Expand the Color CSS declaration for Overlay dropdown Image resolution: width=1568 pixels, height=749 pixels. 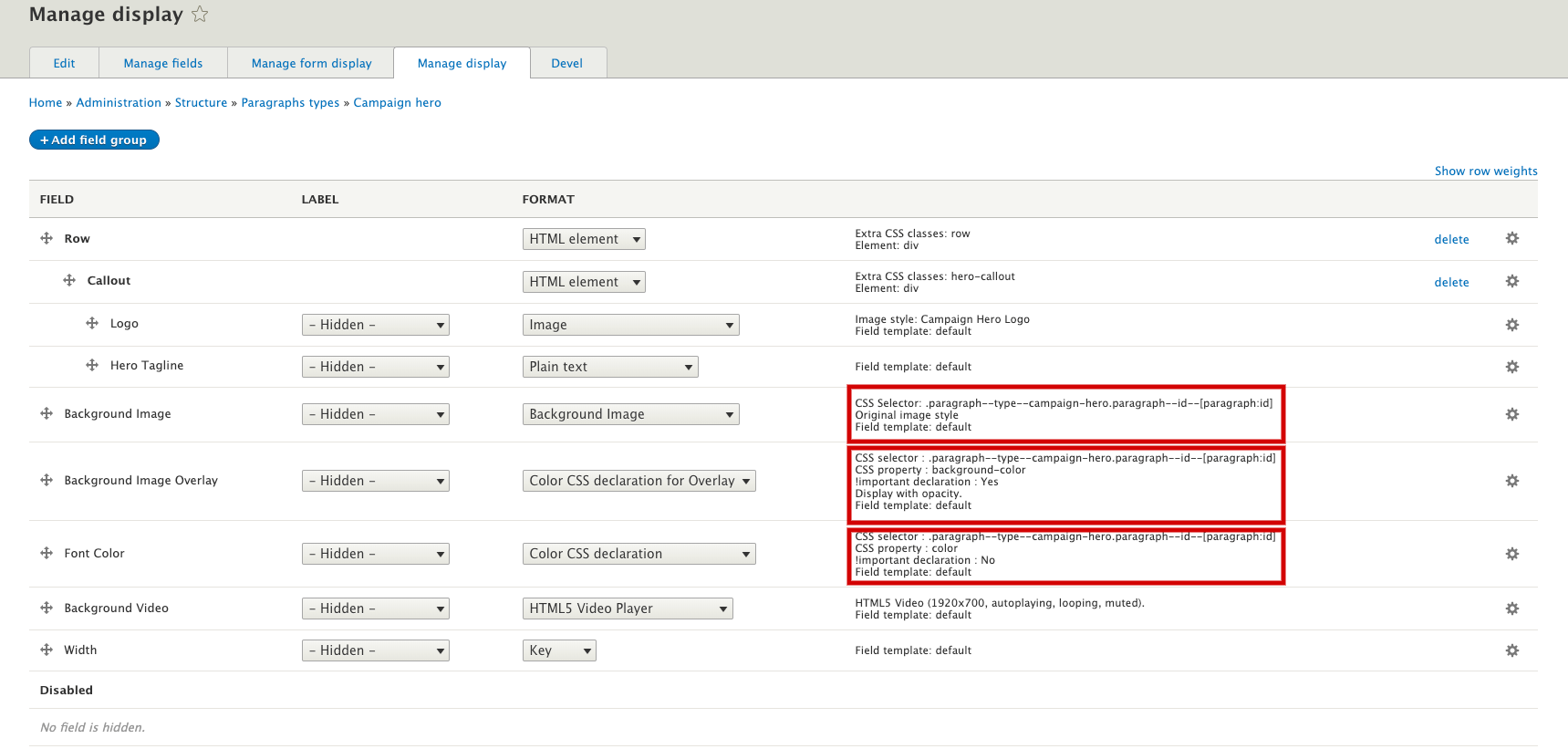(x=639, y=481)
